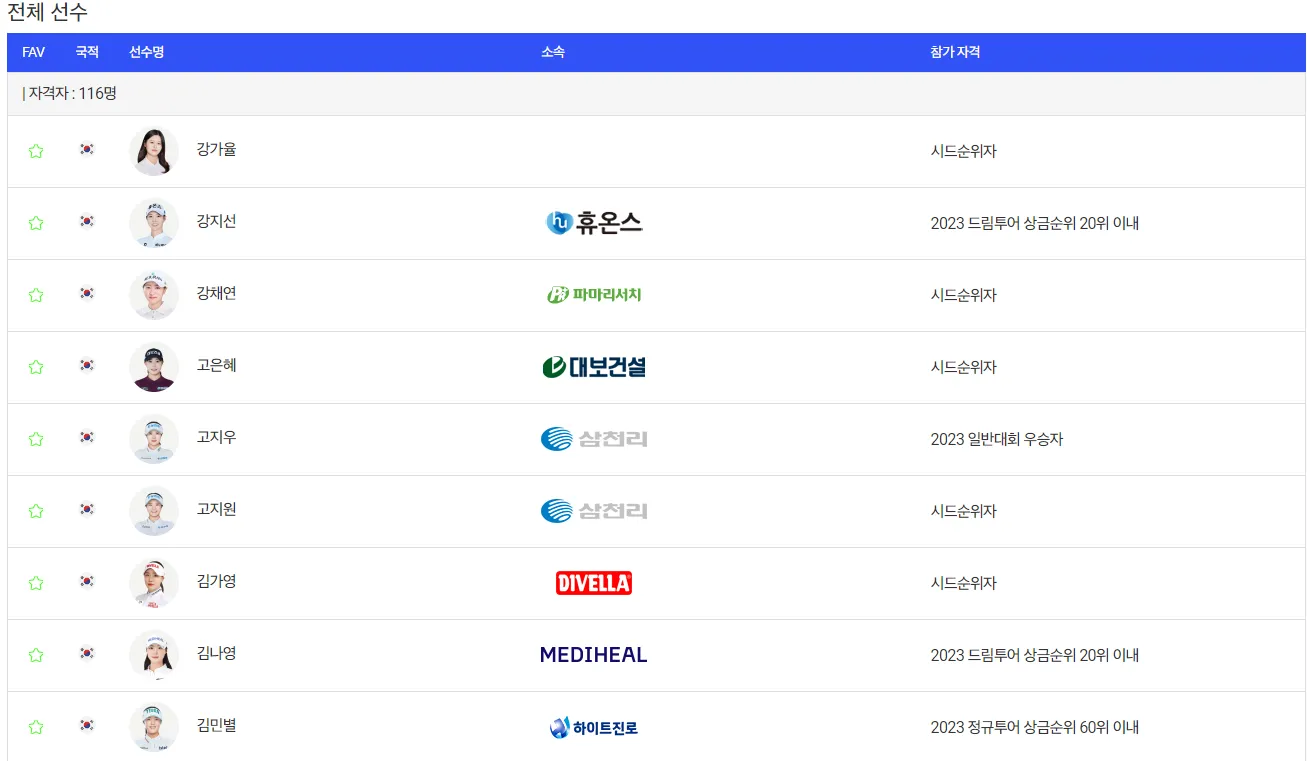This screenshot has width=1307, height=761.
Task: Toggle favorite star for 김민별
Action: tap(36, 728)
